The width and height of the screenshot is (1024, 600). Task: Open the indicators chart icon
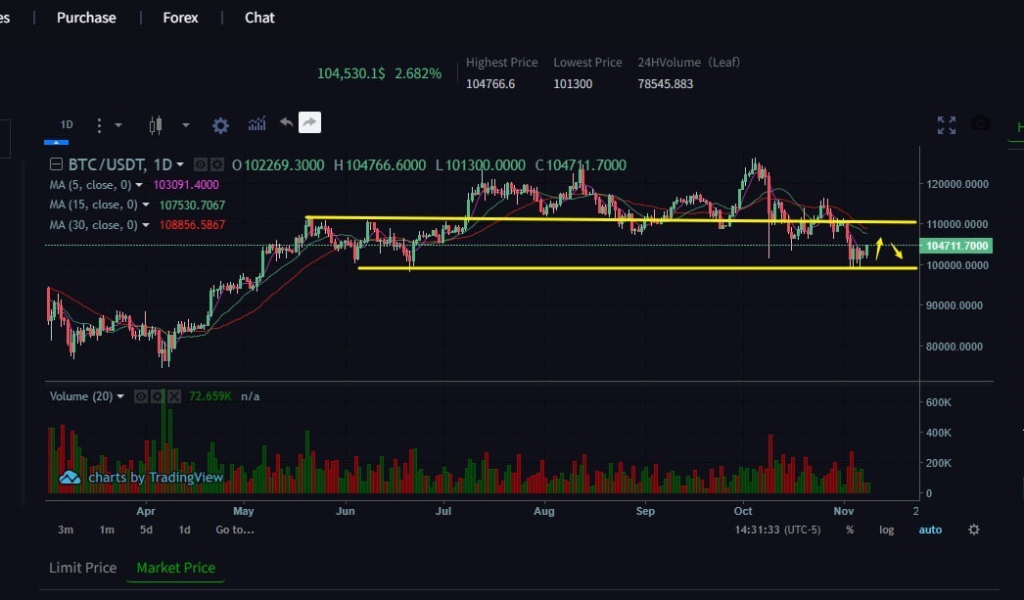click(x=257, y=124)
